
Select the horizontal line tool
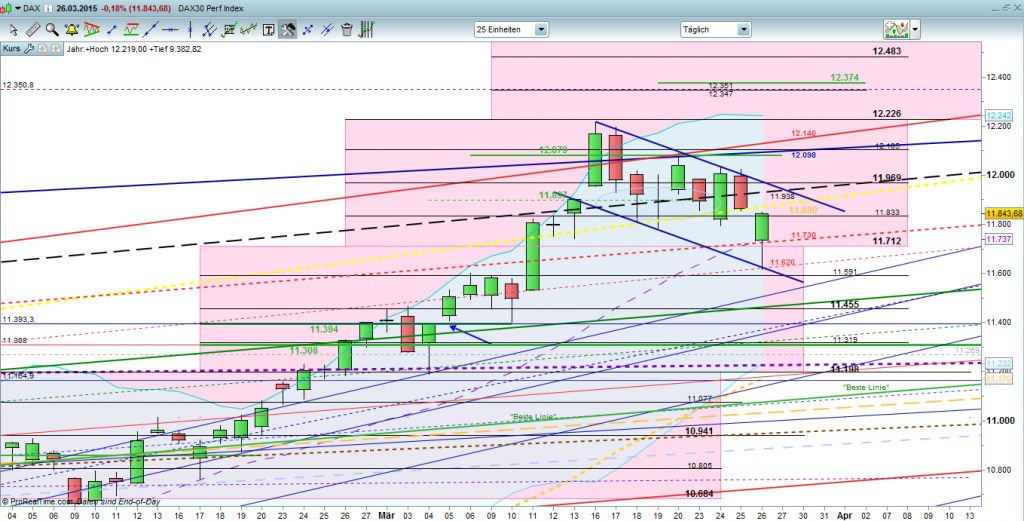pyautogui.click(x=170, y=29)
